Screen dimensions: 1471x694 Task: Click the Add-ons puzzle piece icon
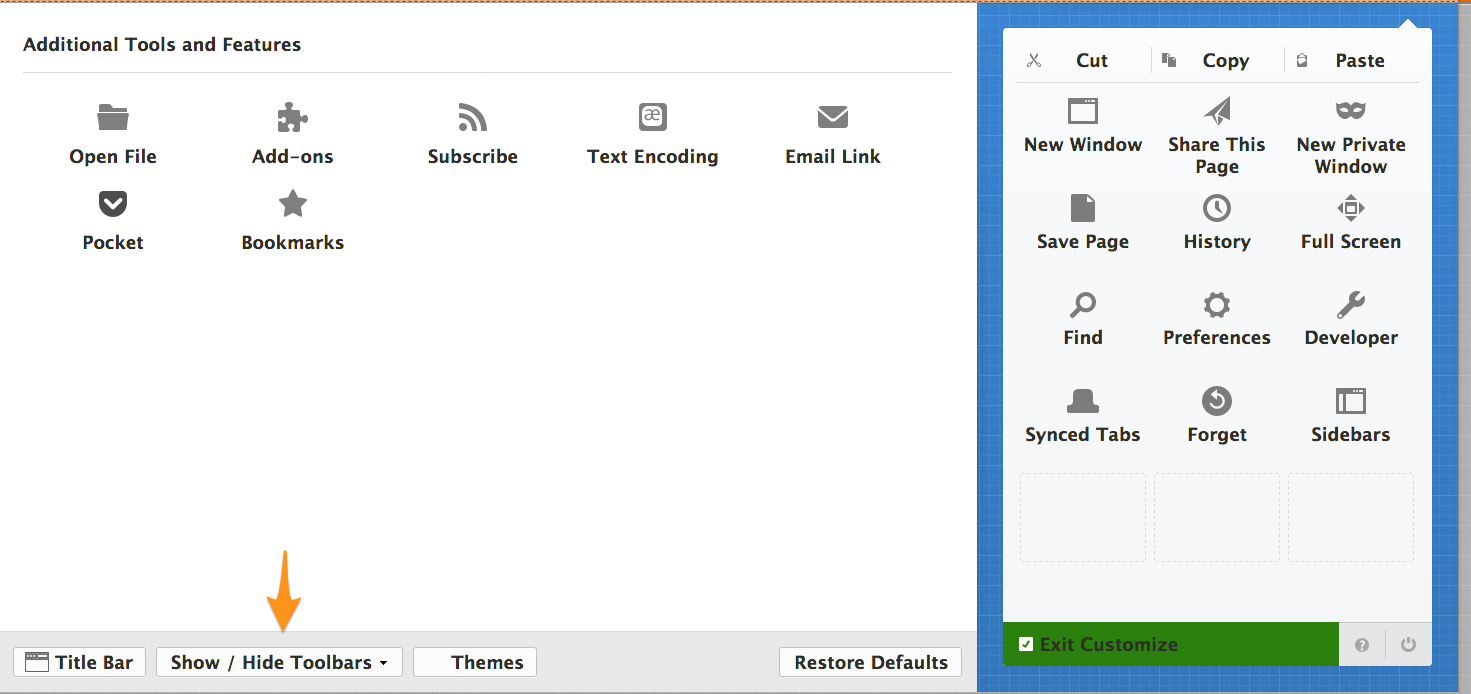[292, 117]
